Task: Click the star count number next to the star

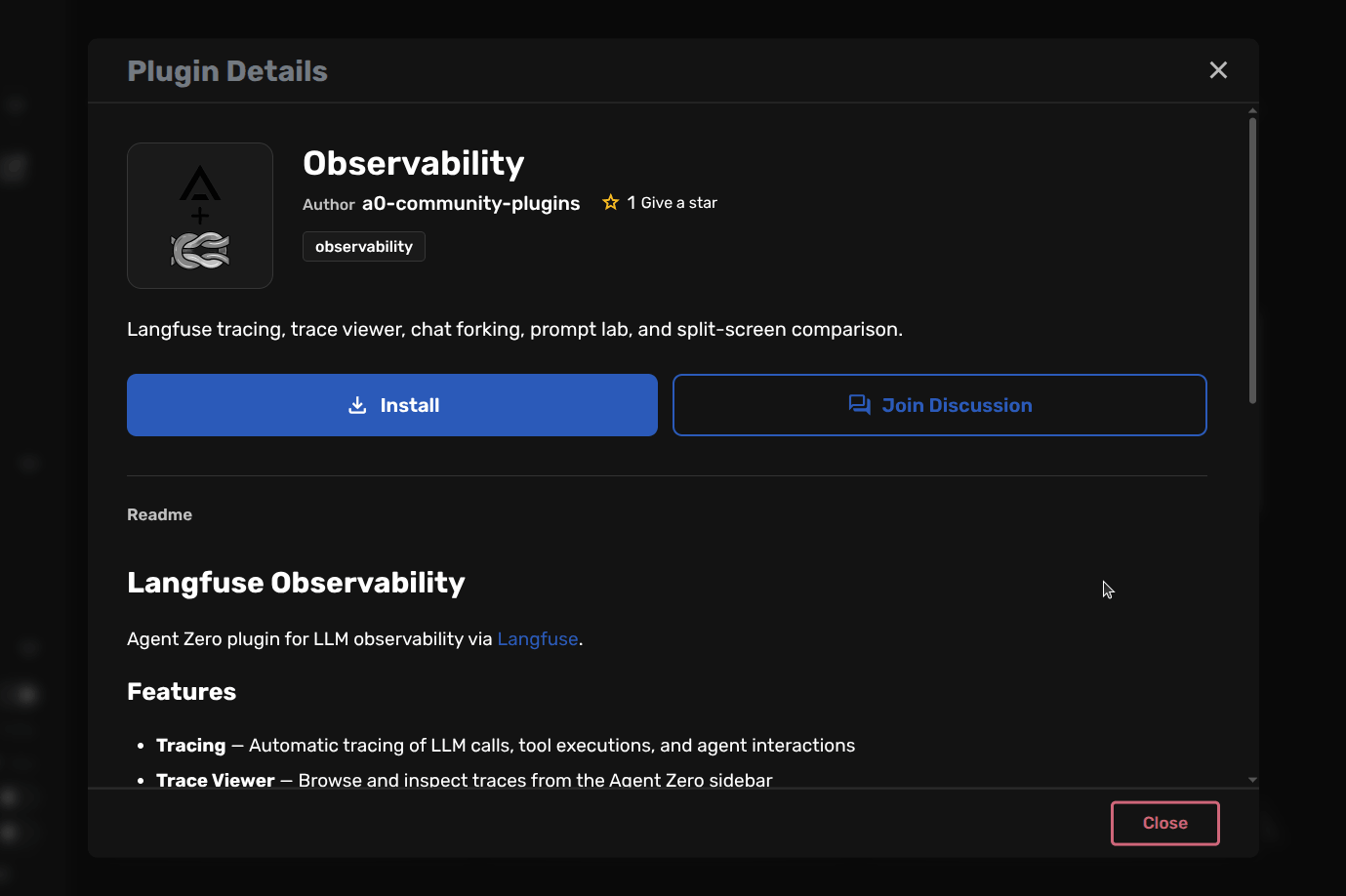Action: coord(631,202)
